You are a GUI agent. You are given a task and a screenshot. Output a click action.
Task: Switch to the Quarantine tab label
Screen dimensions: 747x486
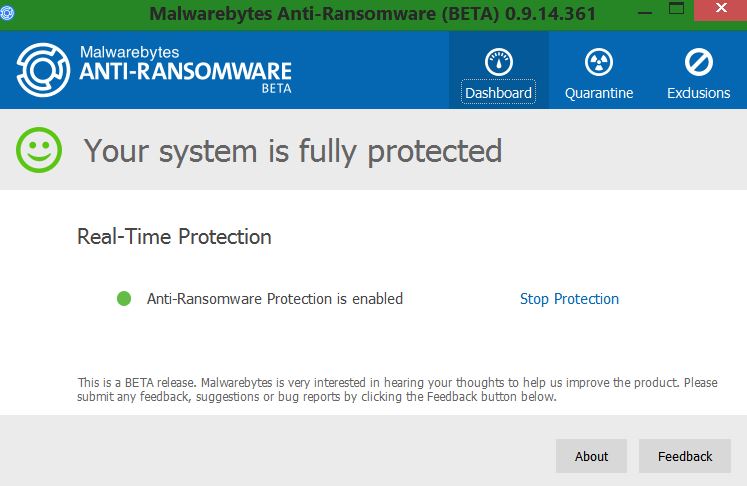599,92
